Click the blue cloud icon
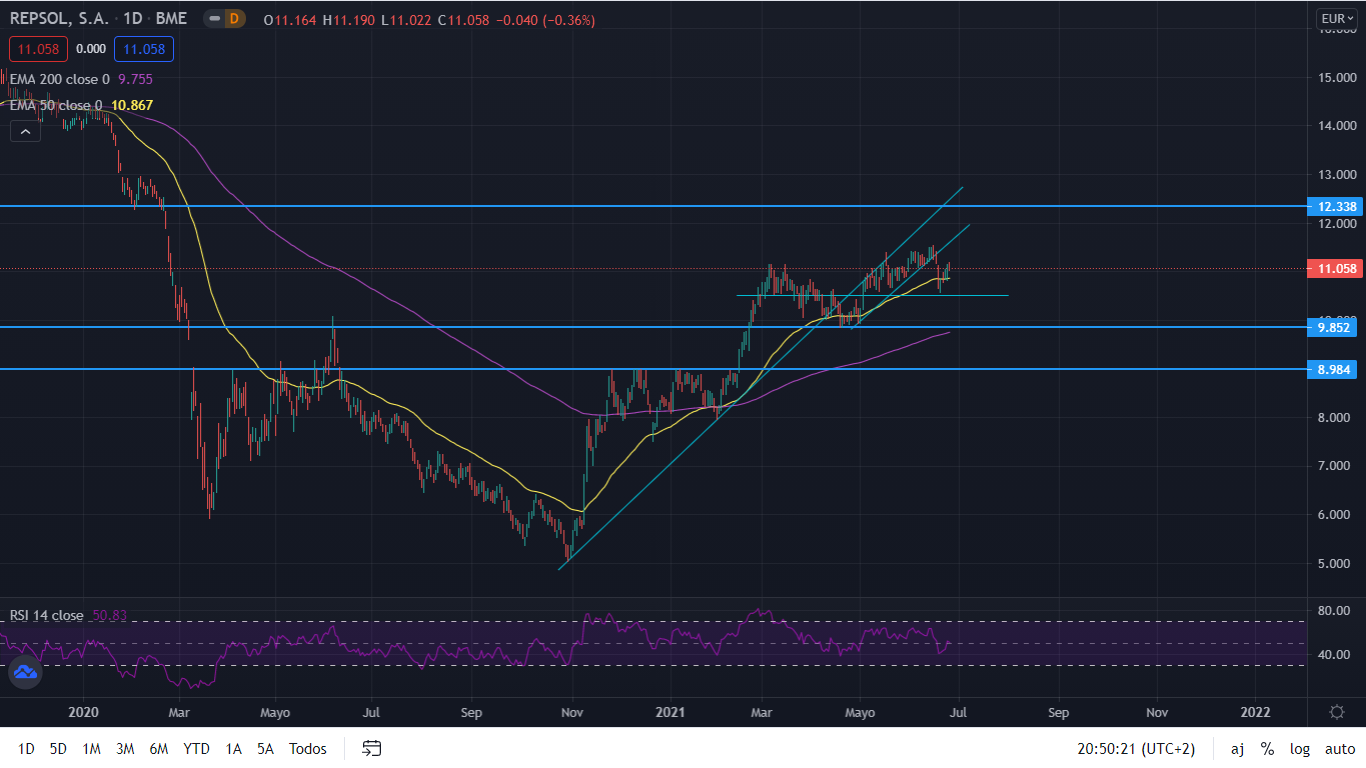The height and width of the screenshot is (768, 1366). 25,673
